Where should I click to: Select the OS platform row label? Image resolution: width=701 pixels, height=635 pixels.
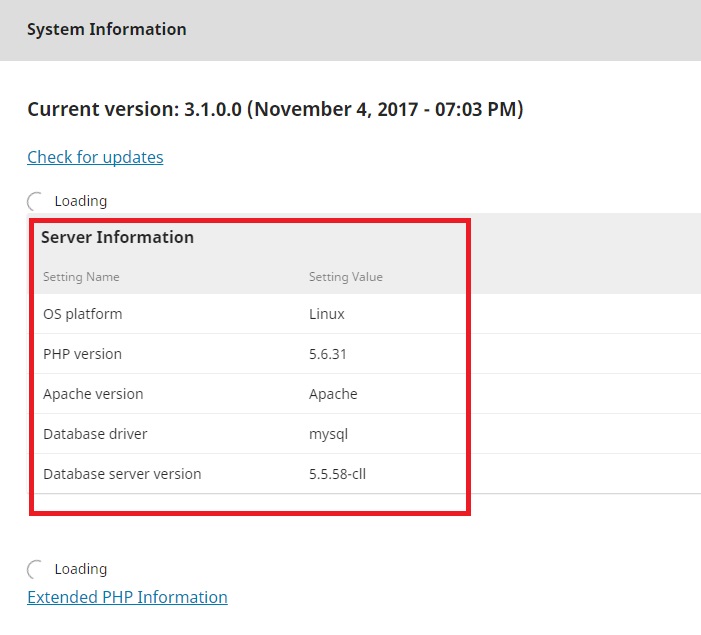pyautogui.click(x=82, y=314)
